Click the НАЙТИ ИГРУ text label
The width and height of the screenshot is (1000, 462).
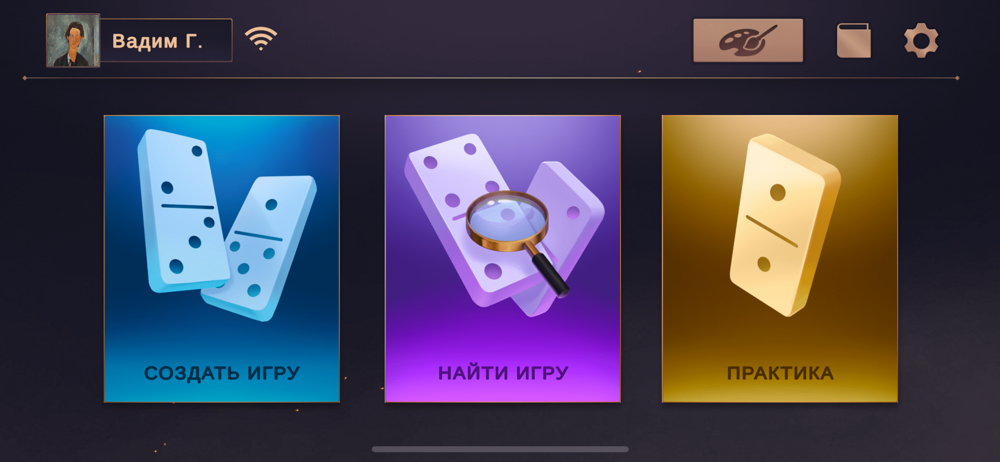click(503, 373)
